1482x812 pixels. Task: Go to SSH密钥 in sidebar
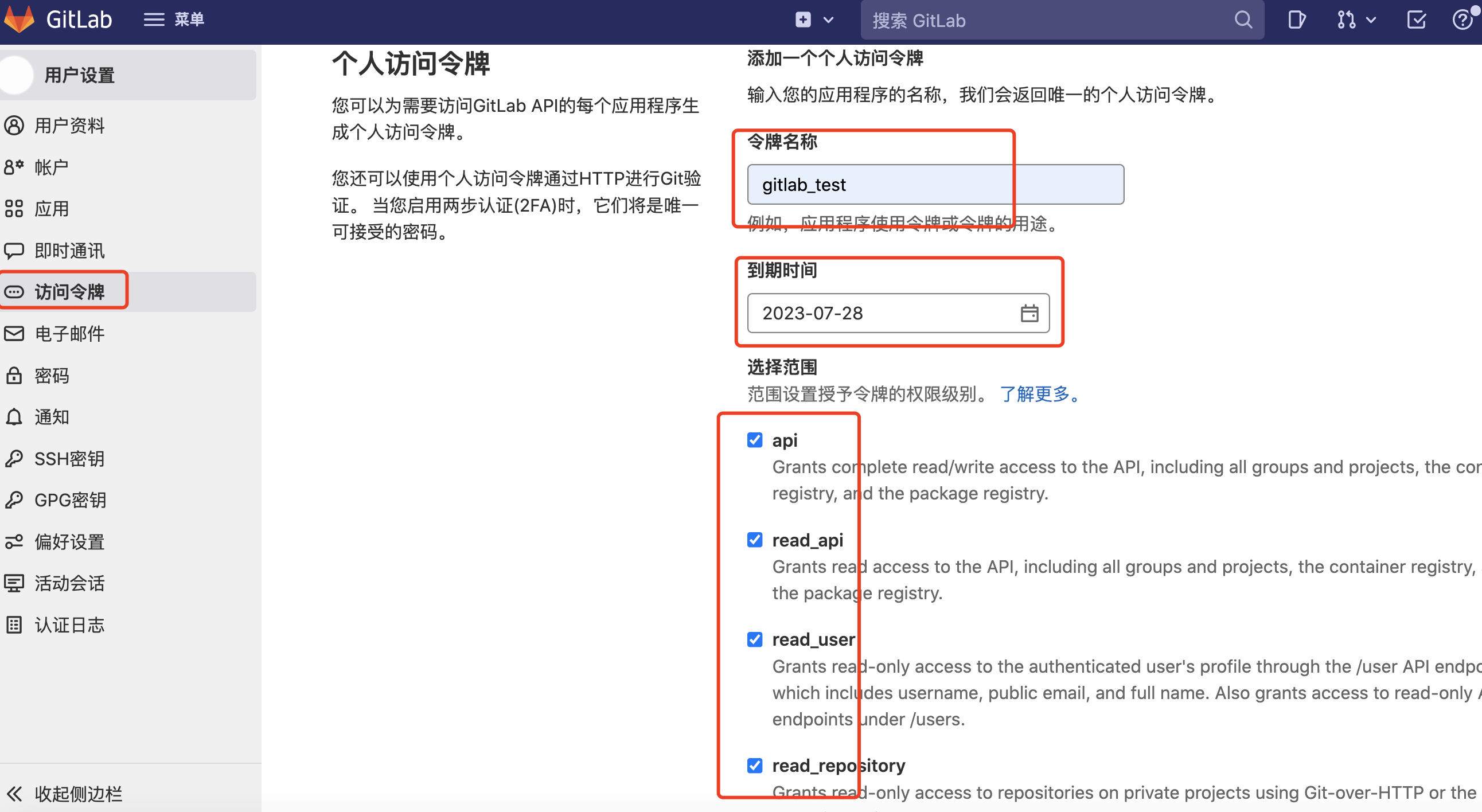(x=69, y=458)
